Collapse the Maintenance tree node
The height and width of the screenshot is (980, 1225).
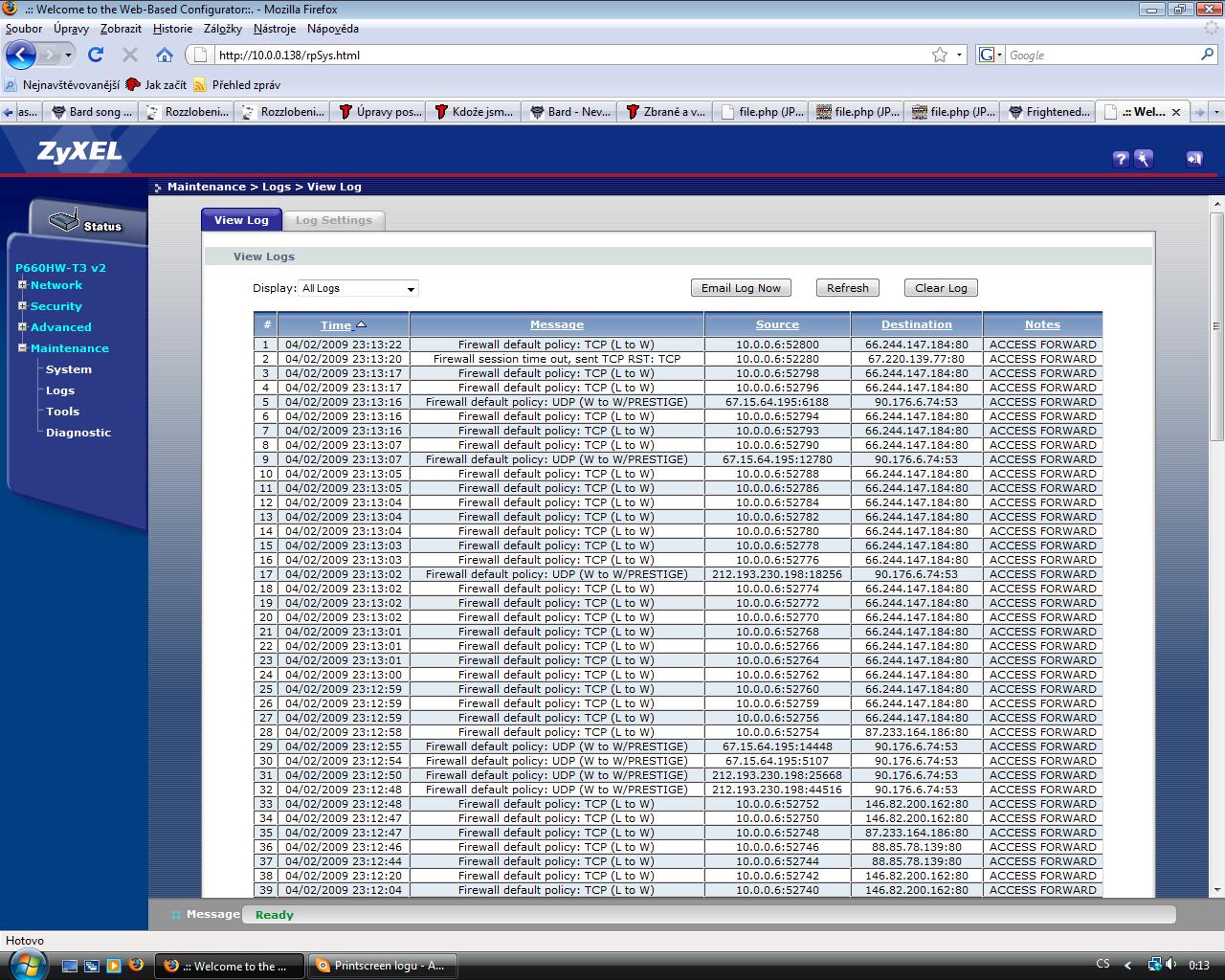(22, 348)
